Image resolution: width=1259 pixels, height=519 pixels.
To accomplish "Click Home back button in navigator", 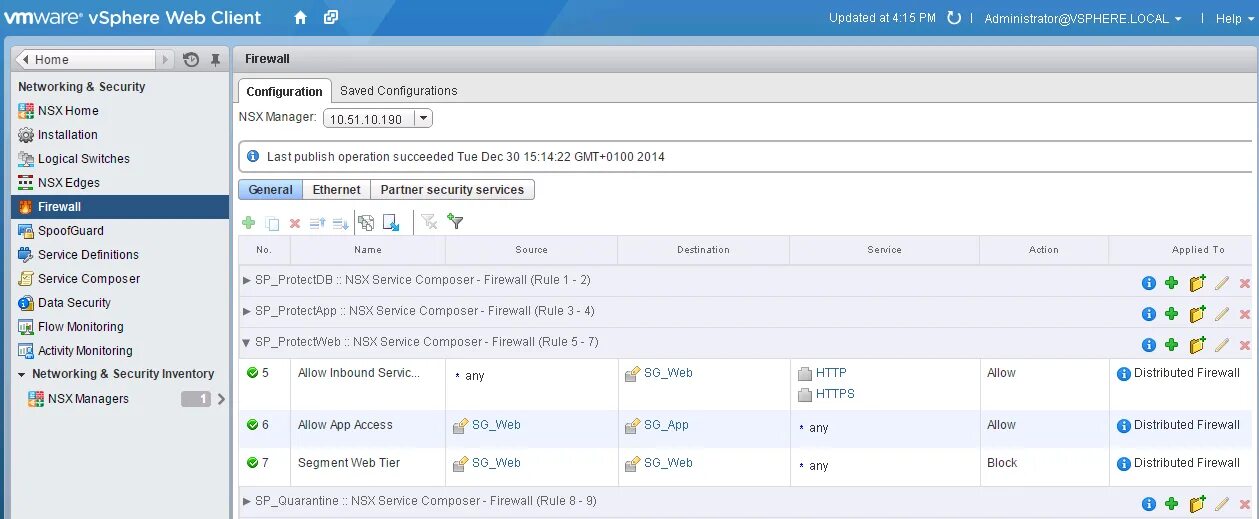I will point(85,60).
